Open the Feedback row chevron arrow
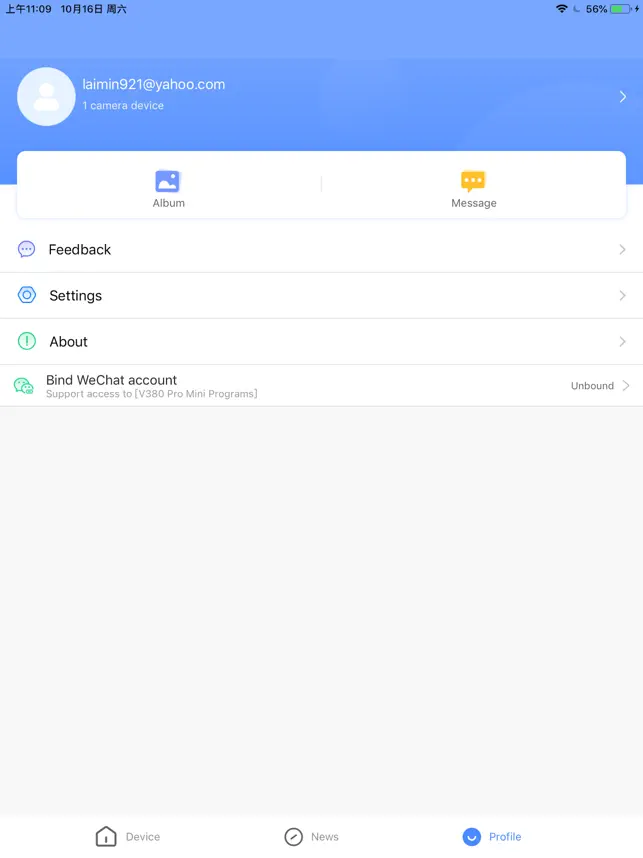The height and width of the screenshot is (858, 643). tap(622, 250)
